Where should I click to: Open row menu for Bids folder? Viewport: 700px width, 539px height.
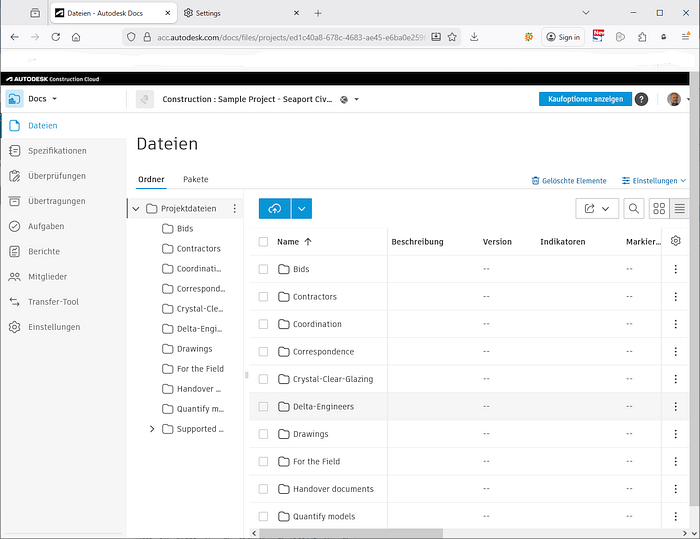pos(675,269)
